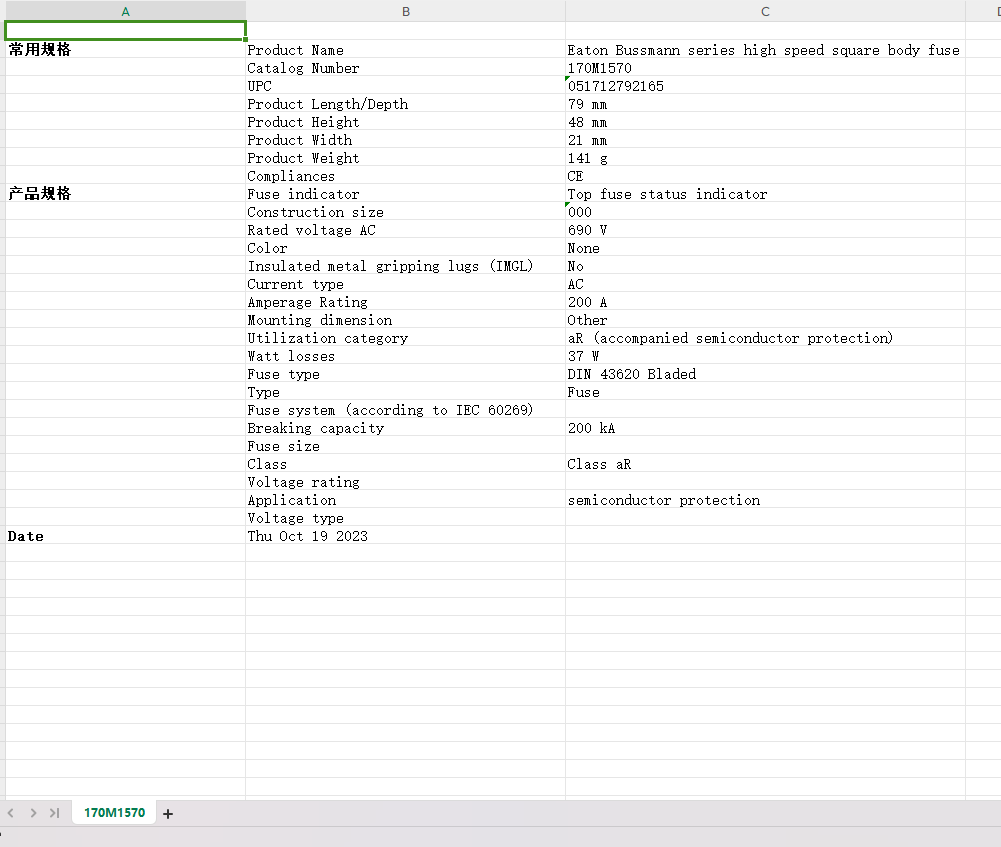Click the Rated voltage AC cell
This screenshot has height=847, width=1001.
[x=405, y=230]
